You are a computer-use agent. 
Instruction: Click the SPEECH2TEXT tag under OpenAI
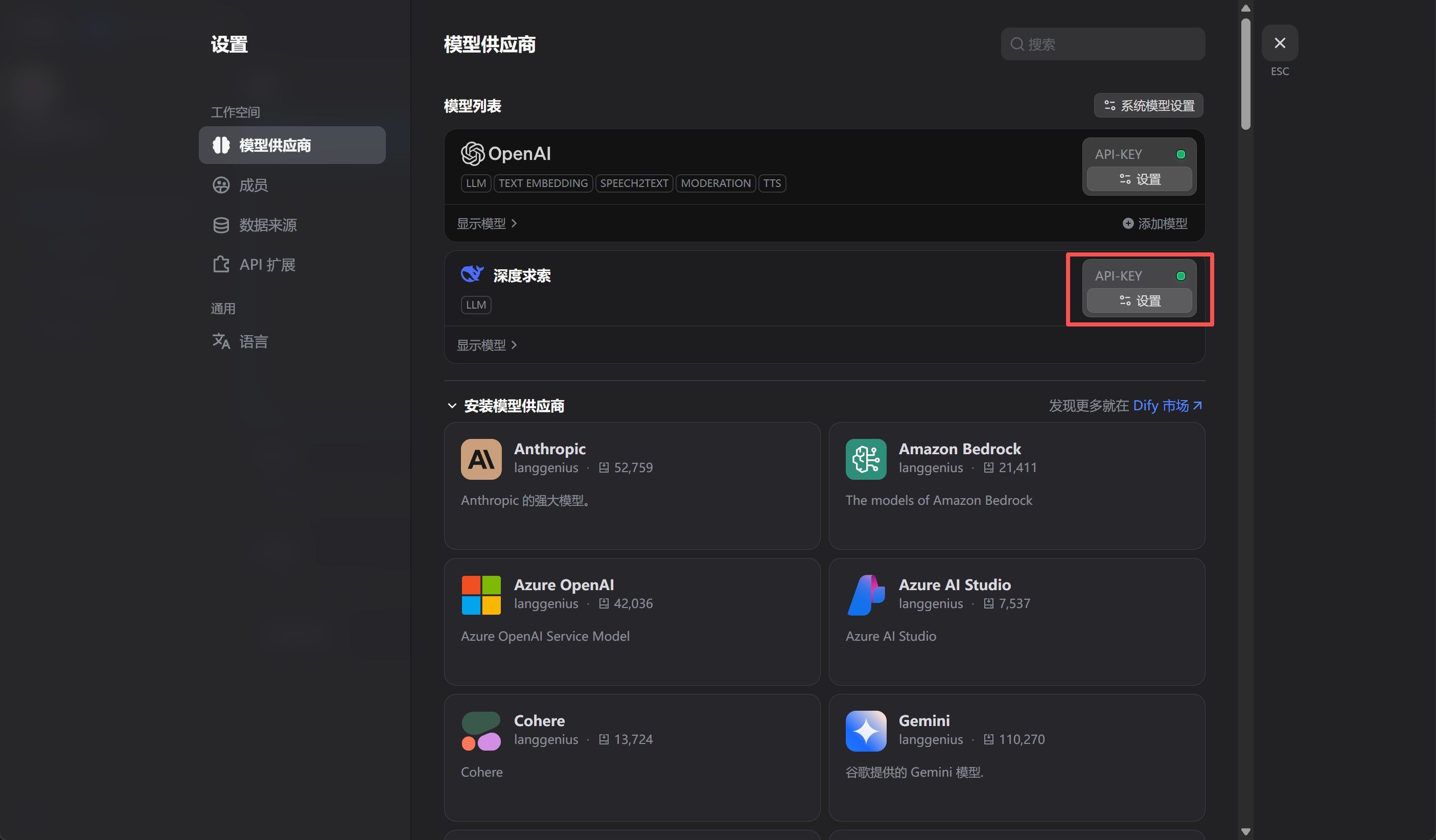634,183
